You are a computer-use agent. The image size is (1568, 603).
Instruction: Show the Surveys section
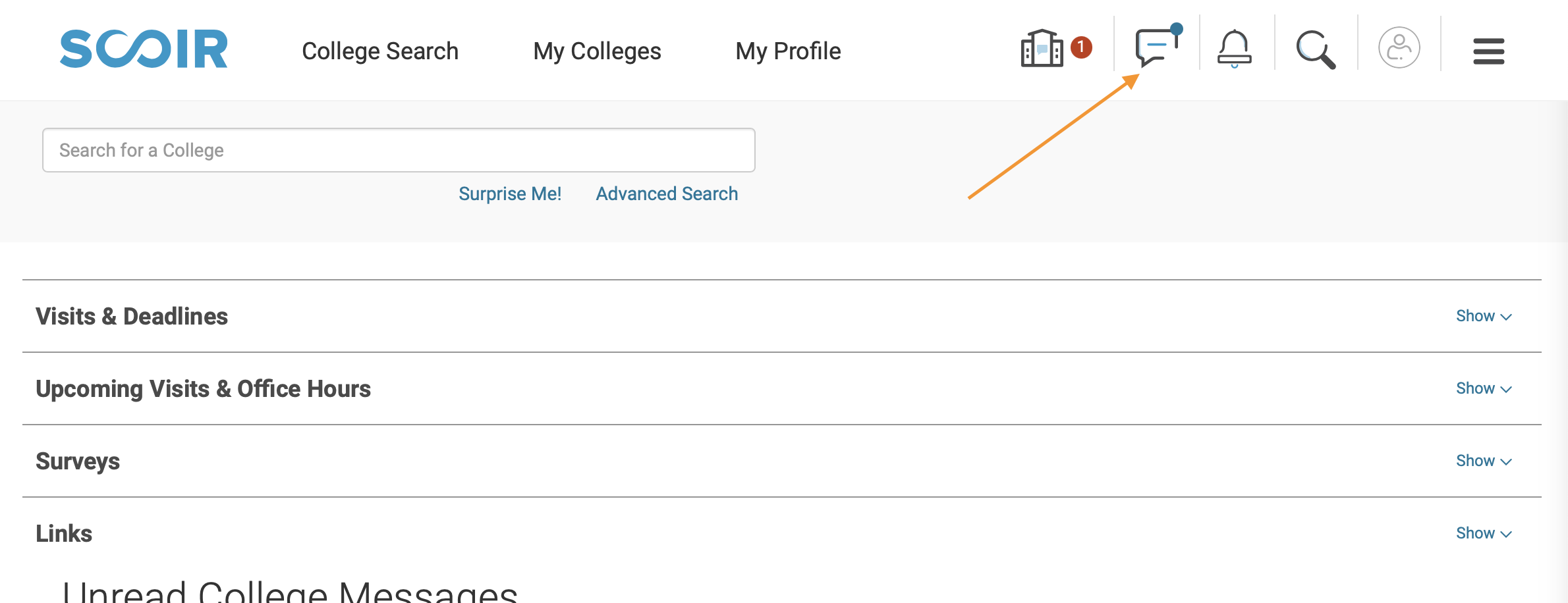click(1484, 461)
